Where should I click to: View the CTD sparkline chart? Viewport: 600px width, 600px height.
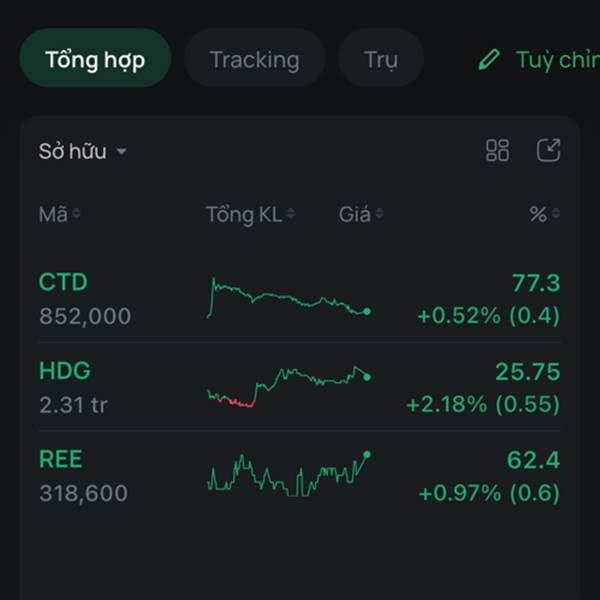288,298
